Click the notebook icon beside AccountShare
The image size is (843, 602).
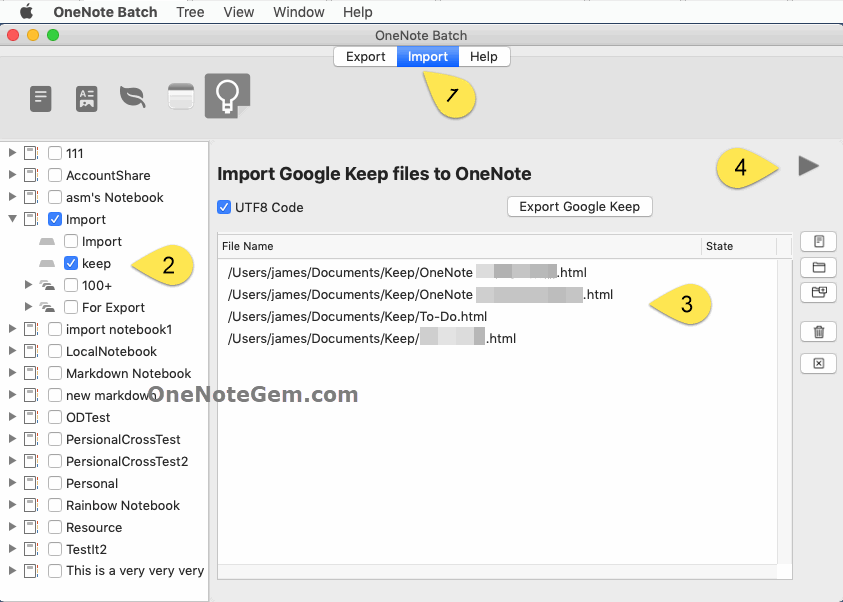[x=31, y=175]
